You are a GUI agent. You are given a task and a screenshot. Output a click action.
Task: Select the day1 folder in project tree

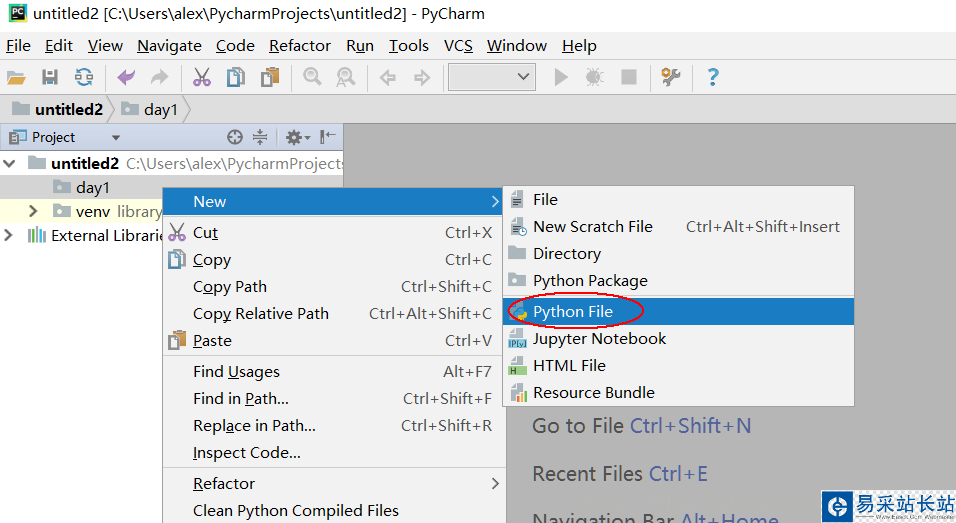(92, 187)
